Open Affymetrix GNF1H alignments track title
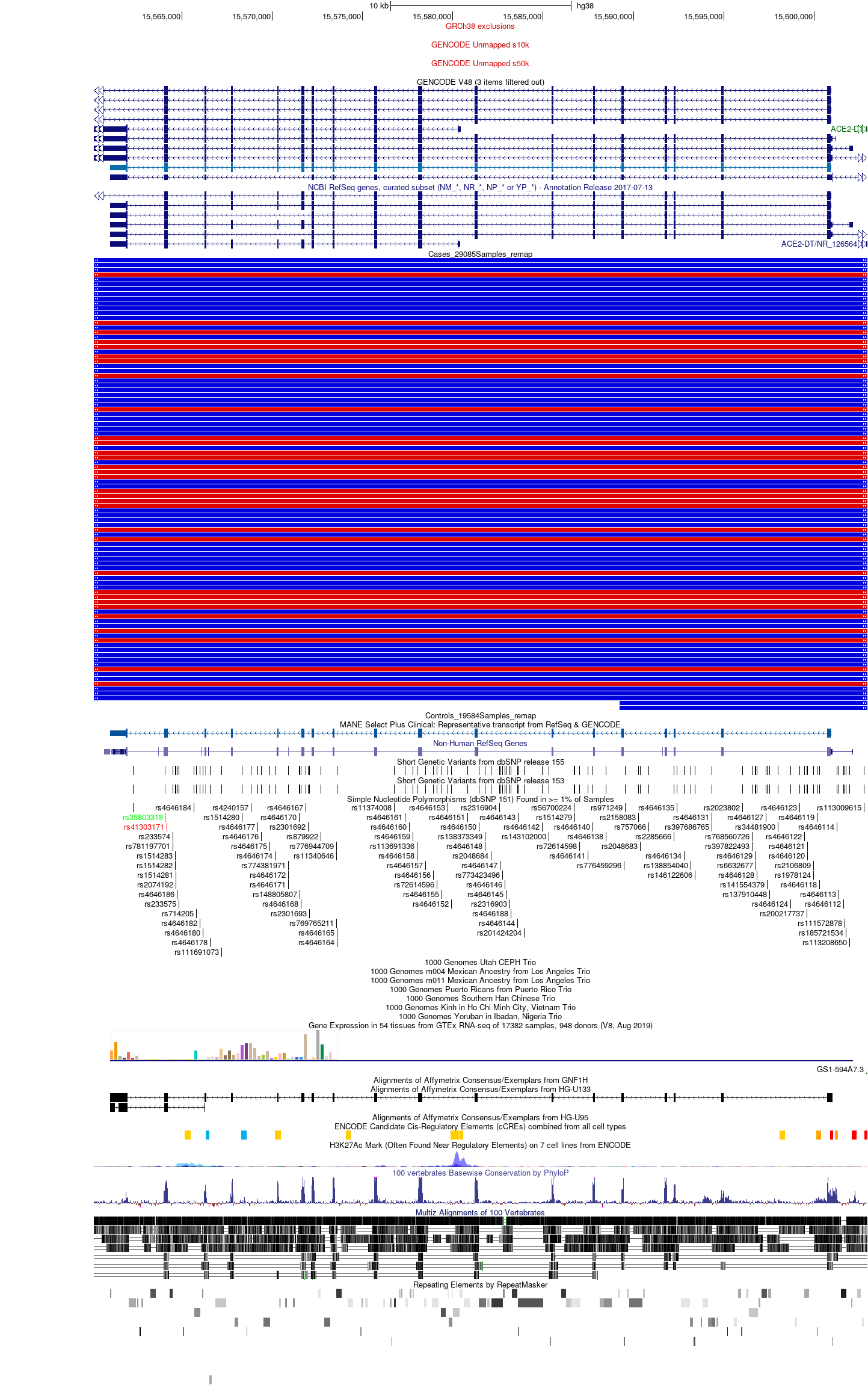This screenshot has width=868, height=1385. pyautogui.click(x=479, y=1080)
